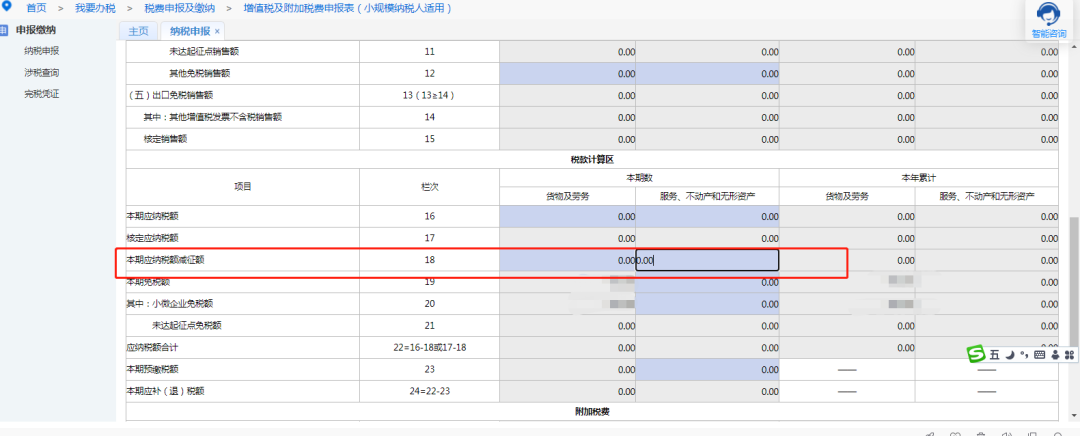Click 栏次 number 15 cell
Viewport: 1080px width, 436px height.
(430, 139)
